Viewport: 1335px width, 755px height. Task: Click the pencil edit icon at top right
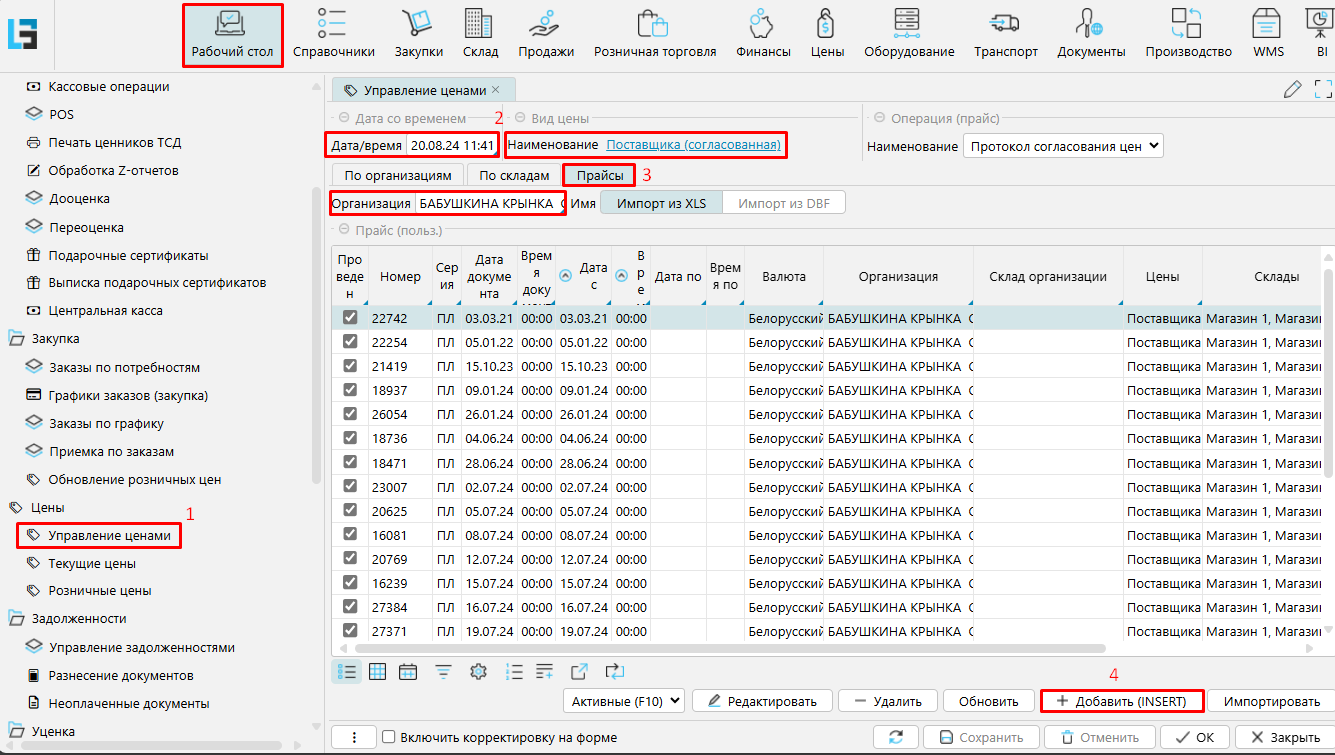coord(1292,90)
